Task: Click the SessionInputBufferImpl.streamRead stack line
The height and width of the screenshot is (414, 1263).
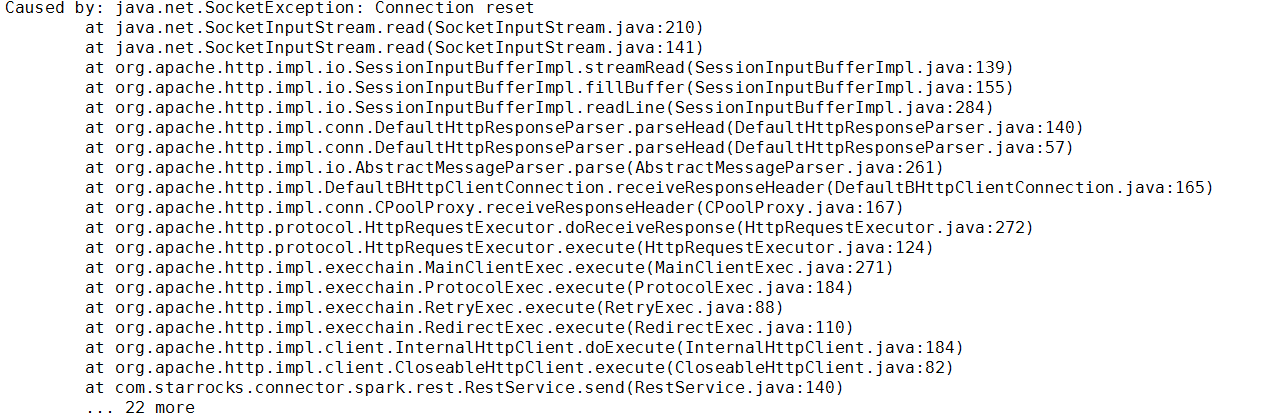Action: tap(549, 67)
